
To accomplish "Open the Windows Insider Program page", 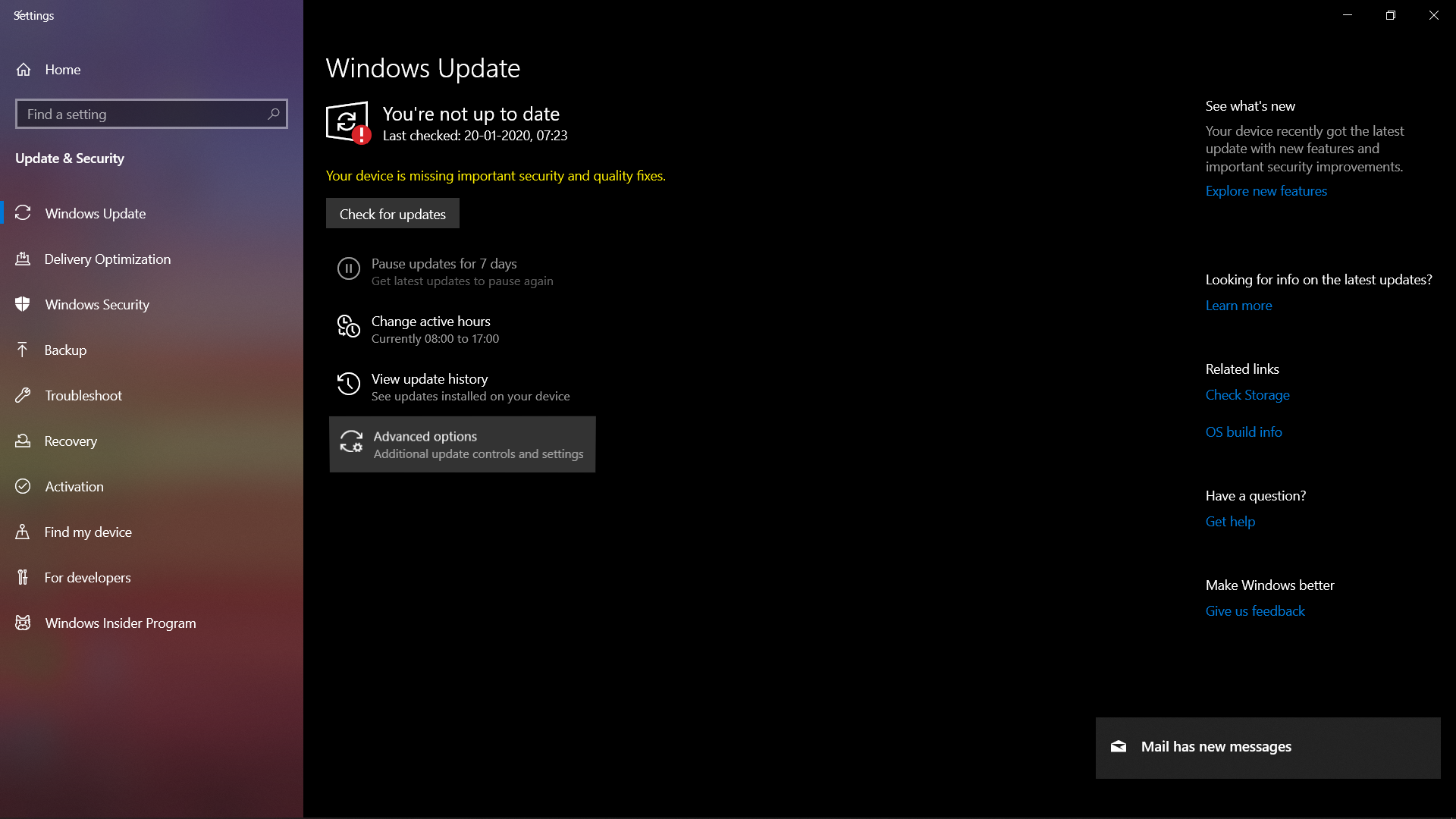I will coord(152,623).
